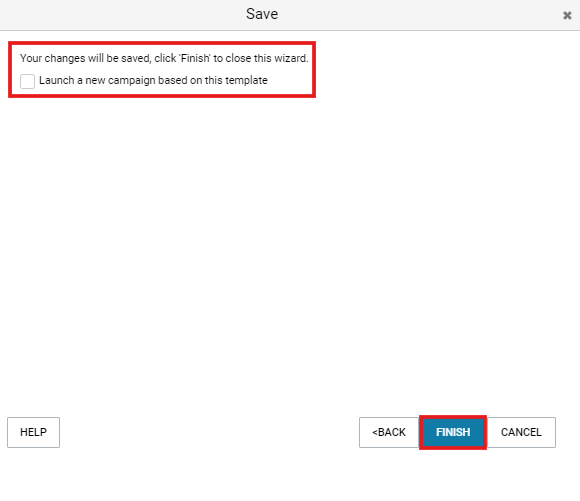This screenshot has width=580, height=501.
Task: Click the quoted word 'Finish' in the message
Action: click(x=195, y=58)
